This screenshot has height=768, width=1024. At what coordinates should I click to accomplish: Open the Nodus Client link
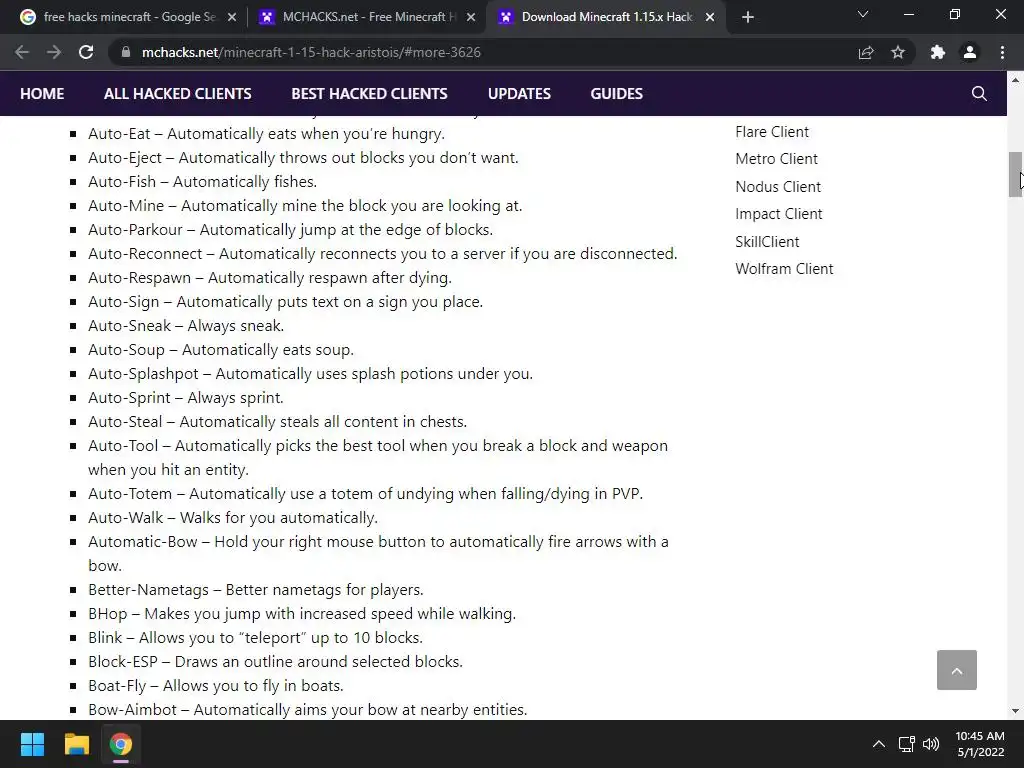click(x=778, y=187)
